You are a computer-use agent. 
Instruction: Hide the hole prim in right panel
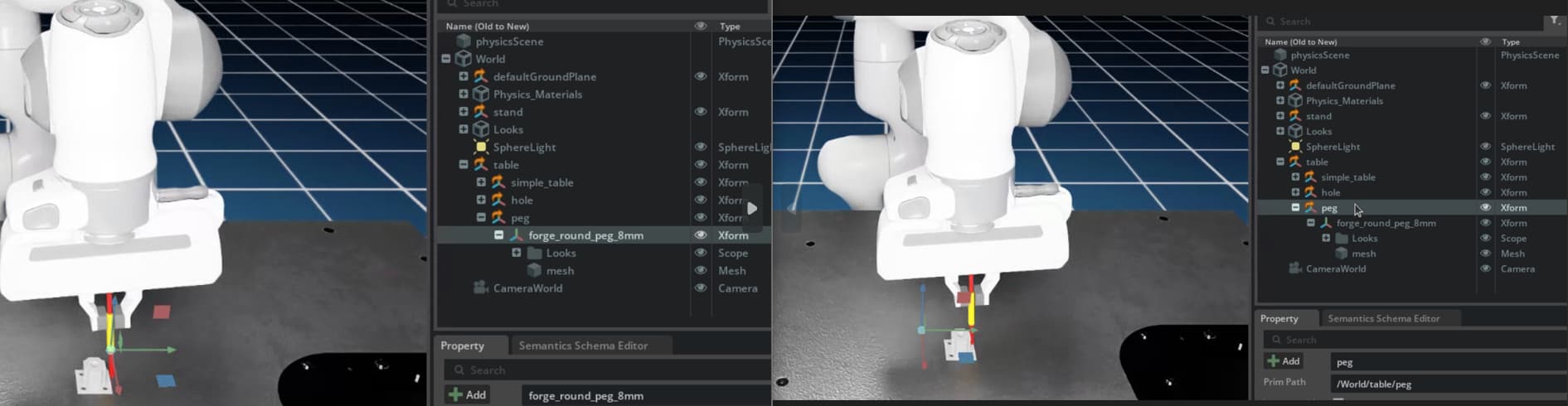(1485, 192)
